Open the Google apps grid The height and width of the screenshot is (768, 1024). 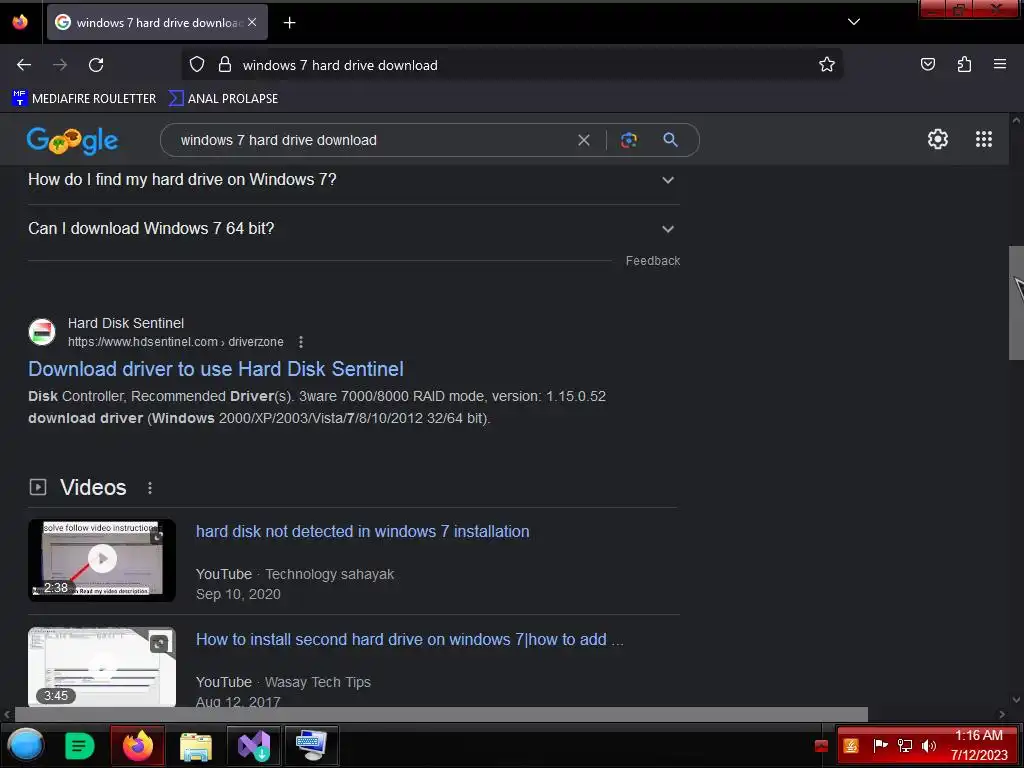click(984, 139)
